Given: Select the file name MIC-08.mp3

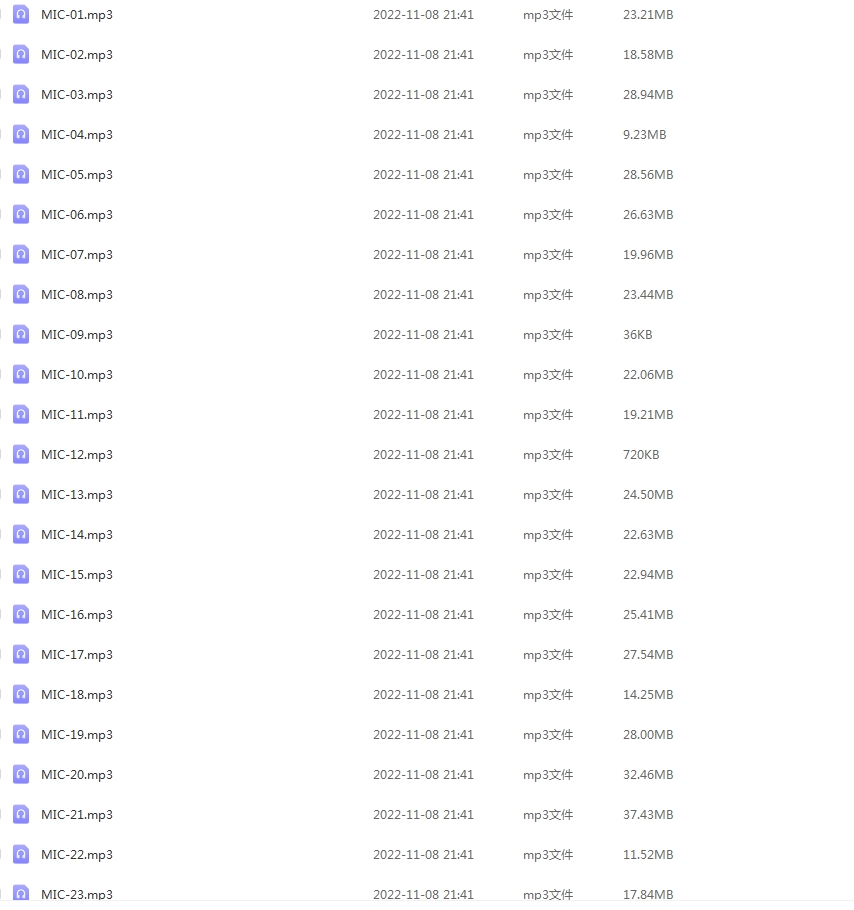Looking at the screenshot, I should (77, 295).
